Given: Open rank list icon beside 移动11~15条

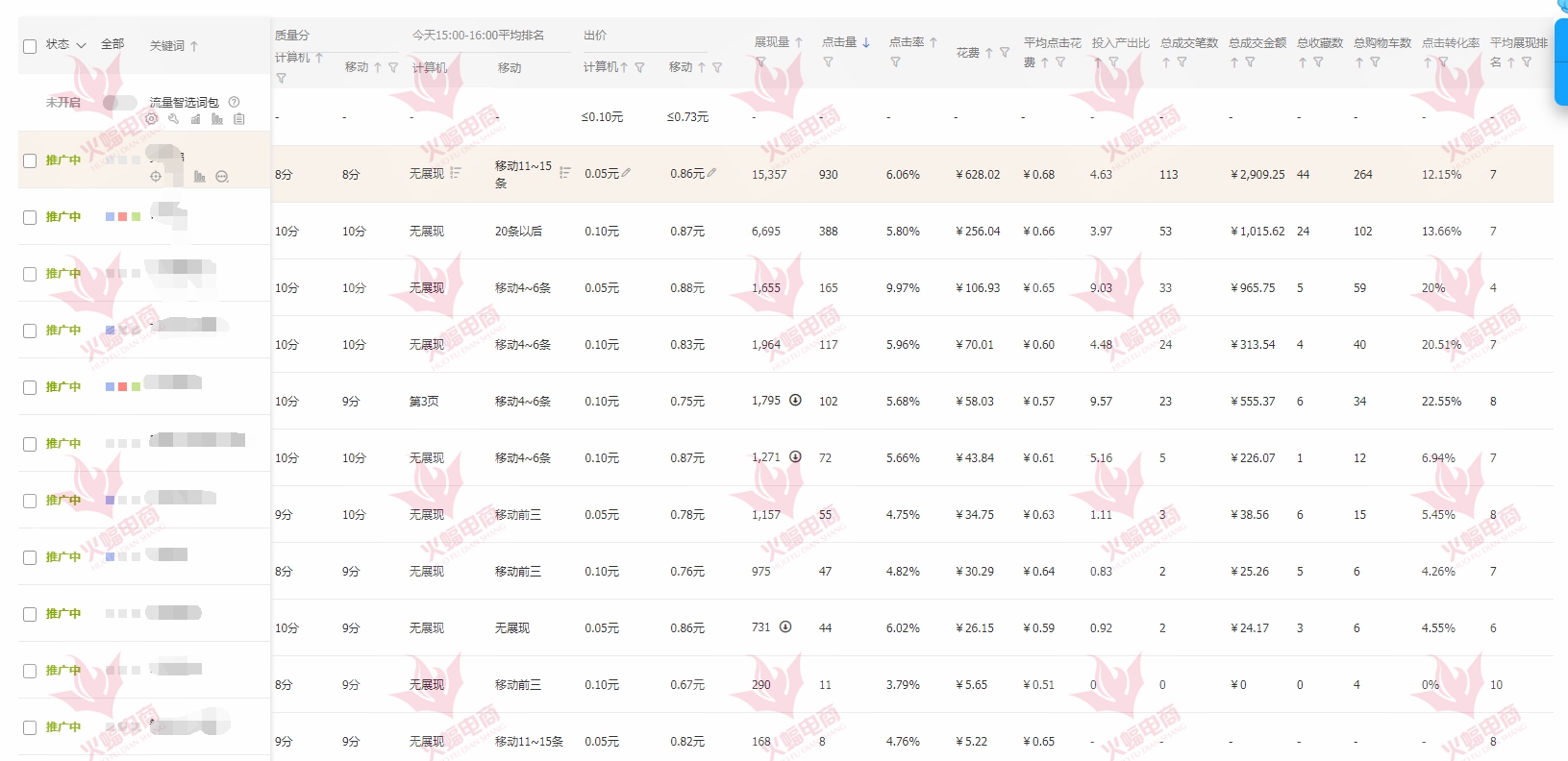Looking at the screenshot, I should coord(564,173).
